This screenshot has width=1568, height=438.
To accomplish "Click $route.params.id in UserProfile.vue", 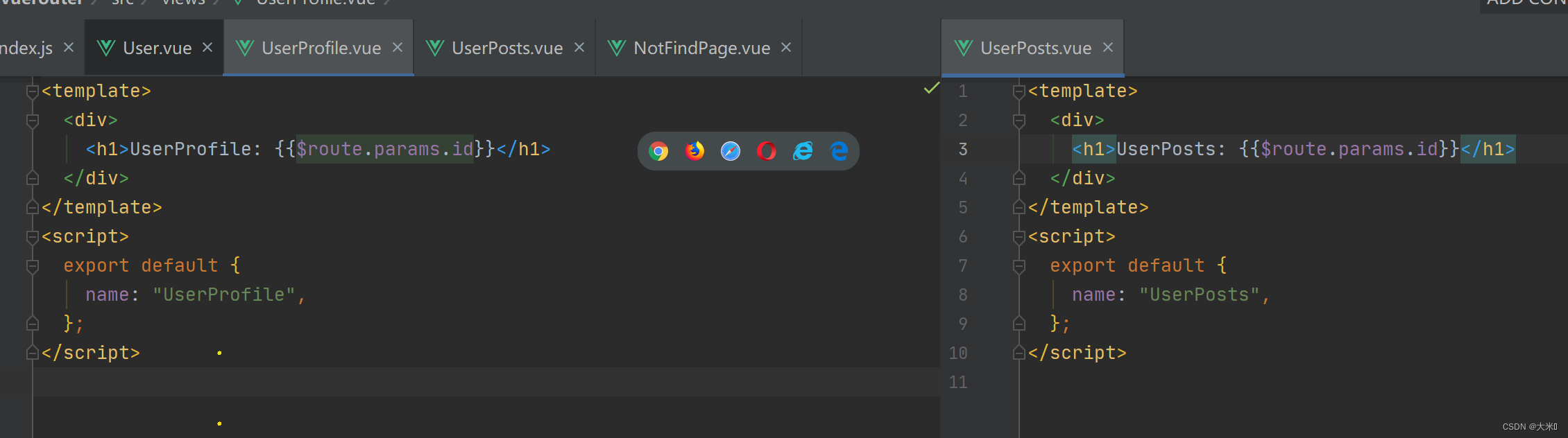I will click(385, 149).
